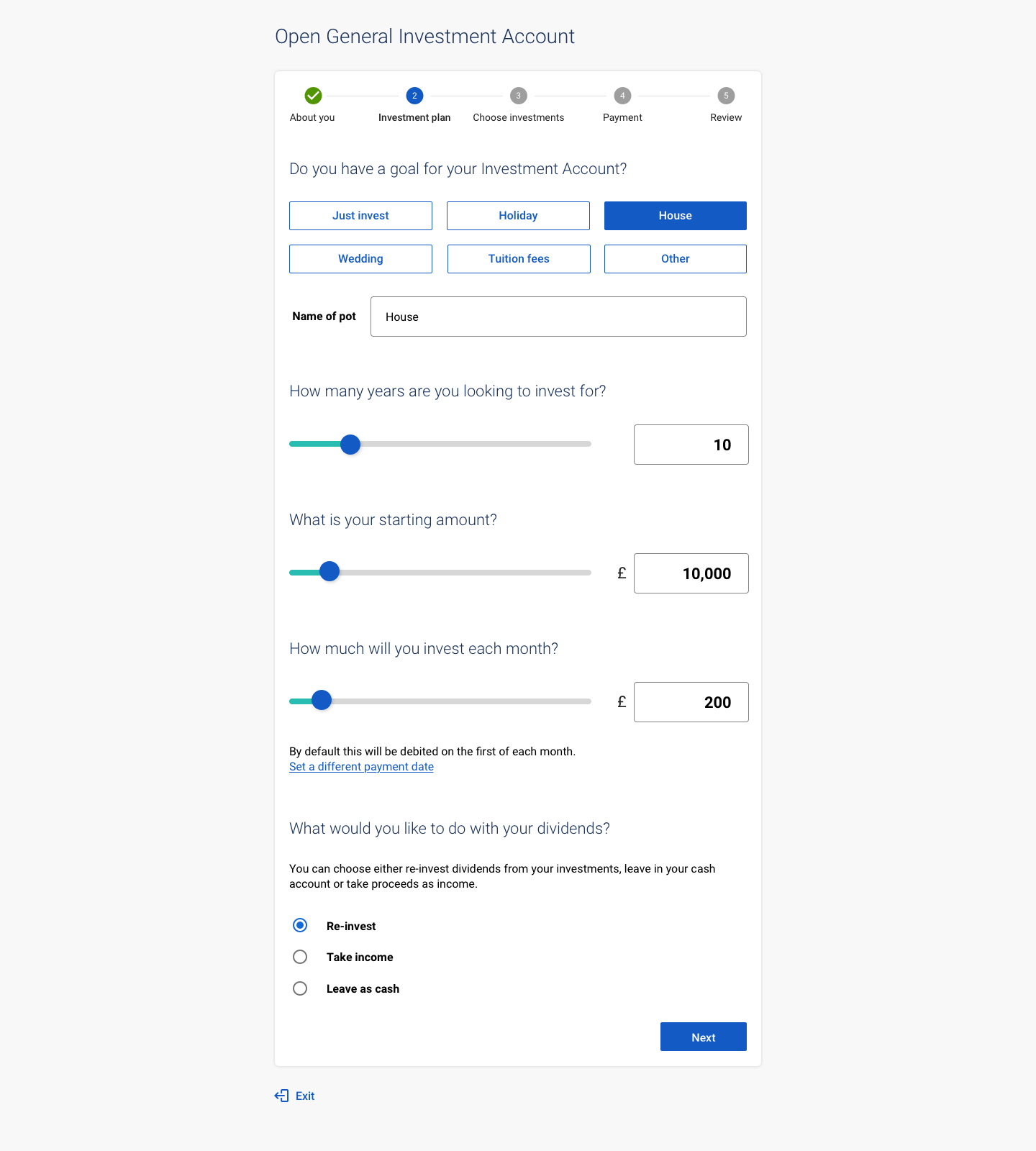Choose the Tuition fees goal
The height and width of the screenshot is (1151, 1036).
pos(519,259)
